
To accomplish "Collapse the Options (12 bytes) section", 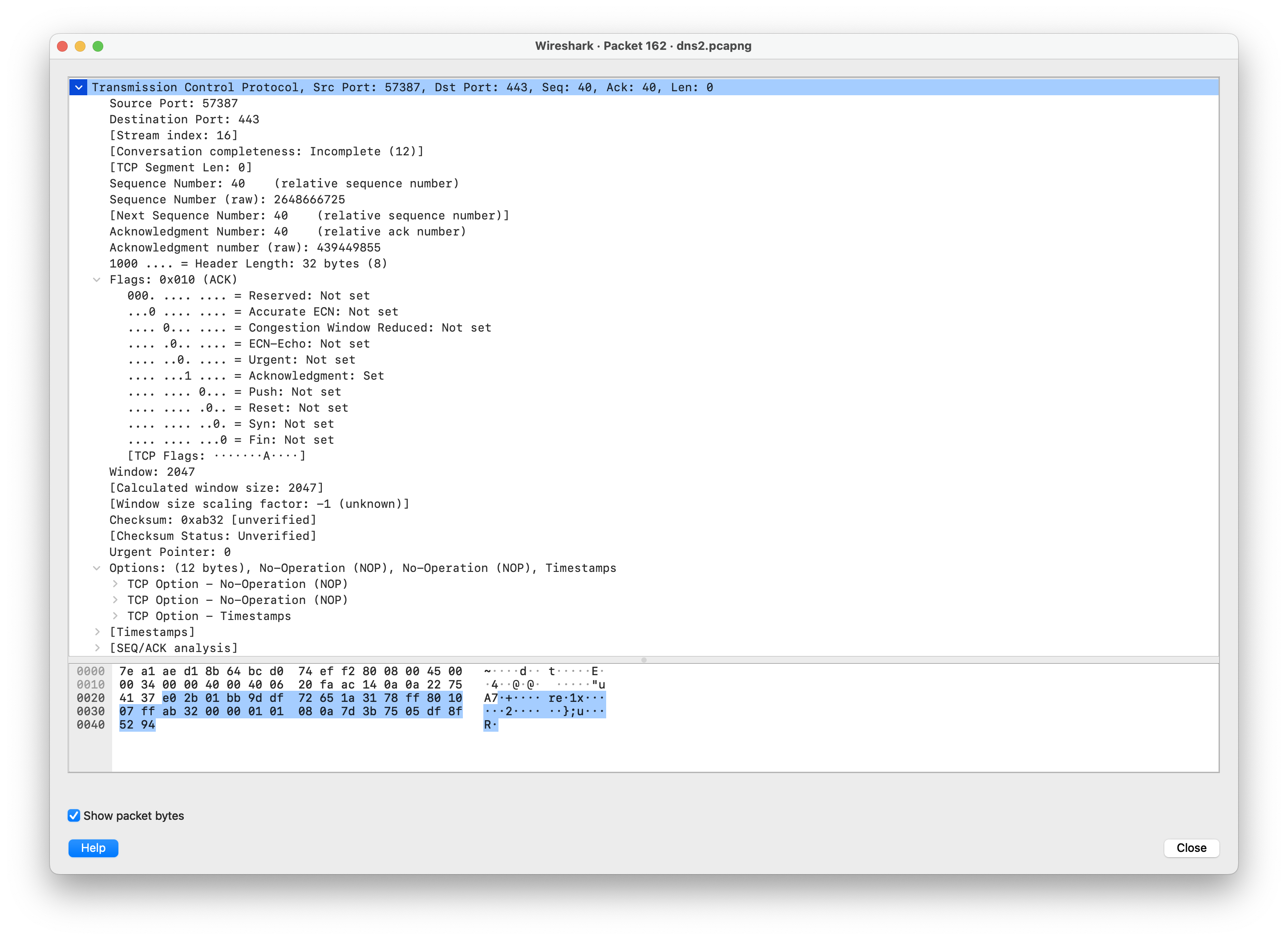I will [x=97, y=568].
